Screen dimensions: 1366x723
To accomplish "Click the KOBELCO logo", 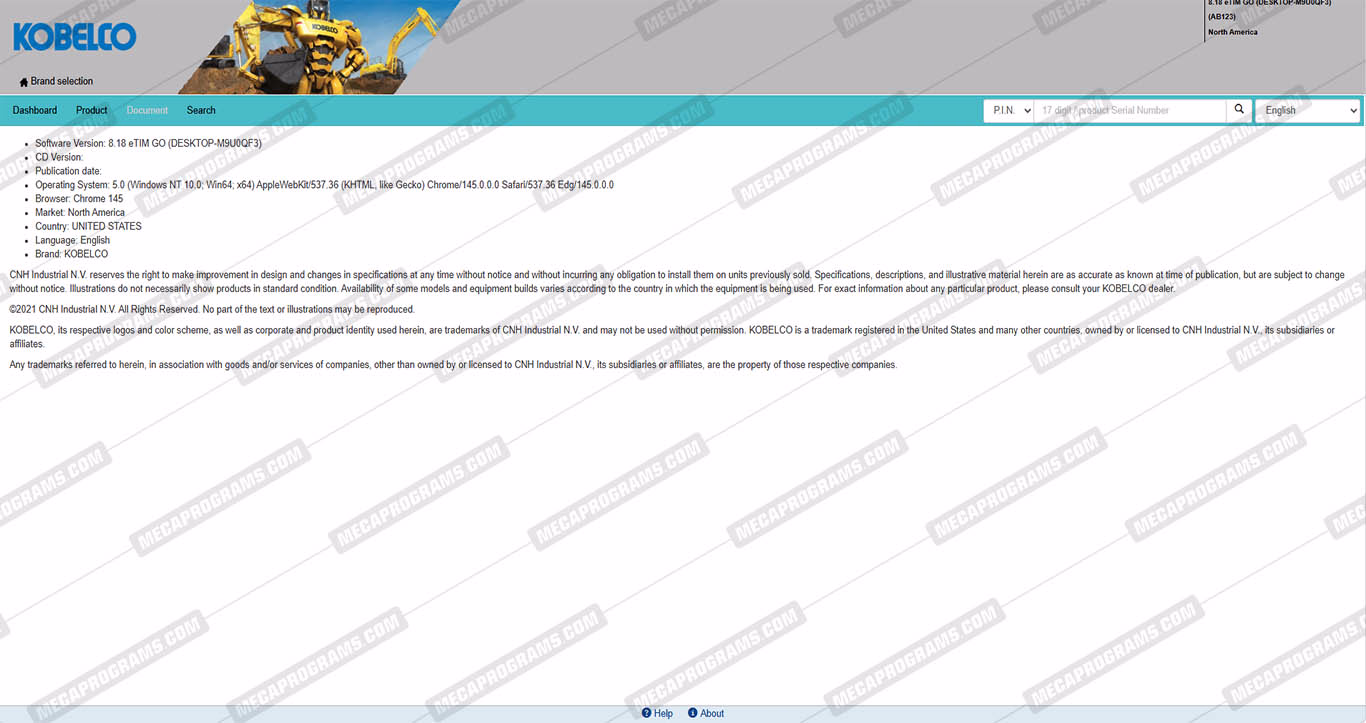I will (x=75, y=38).
